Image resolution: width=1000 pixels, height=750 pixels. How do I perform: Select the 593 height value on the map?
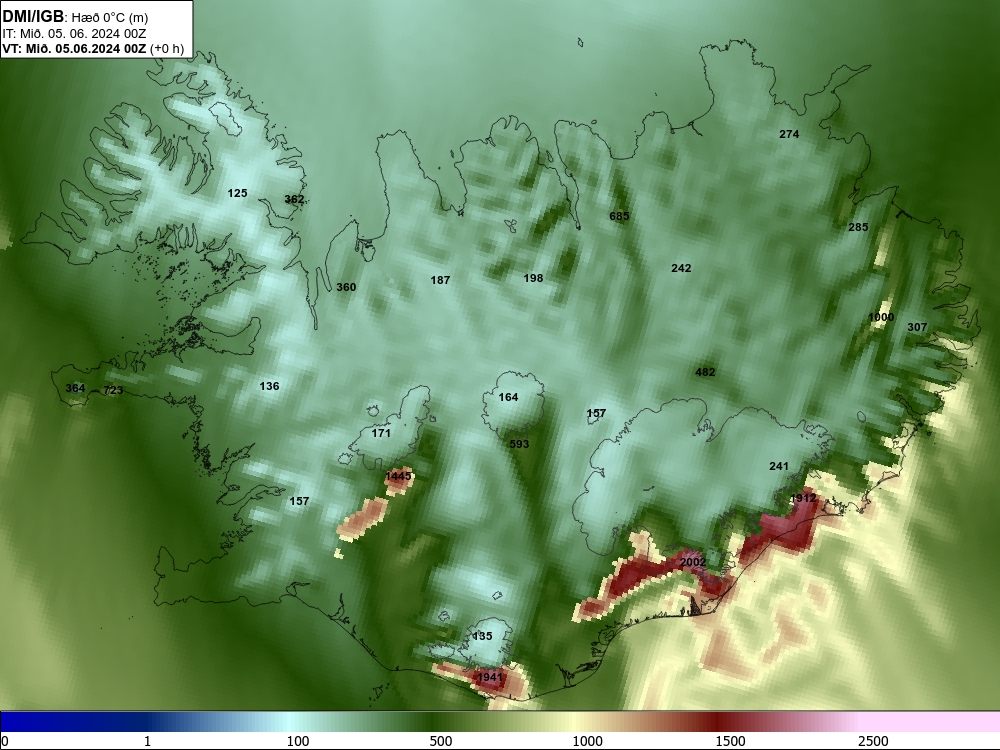point(519,444)
